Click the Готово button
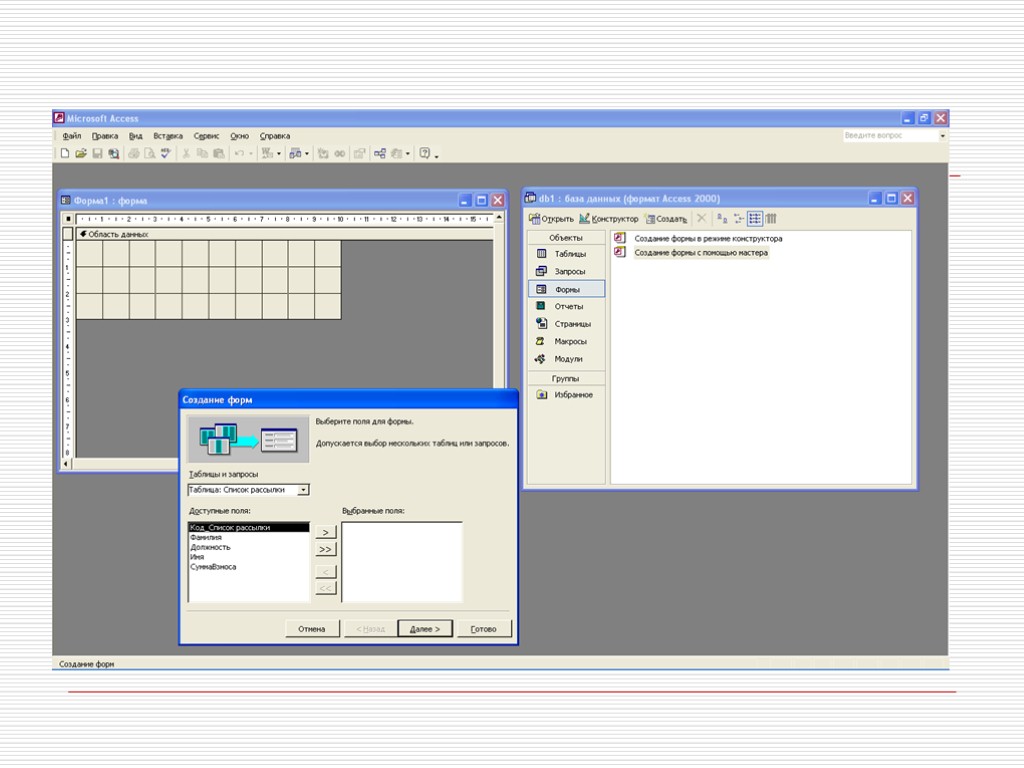The height and width of the screenshot is (768, 1024). pyautogui.click(x=484, y=629)
